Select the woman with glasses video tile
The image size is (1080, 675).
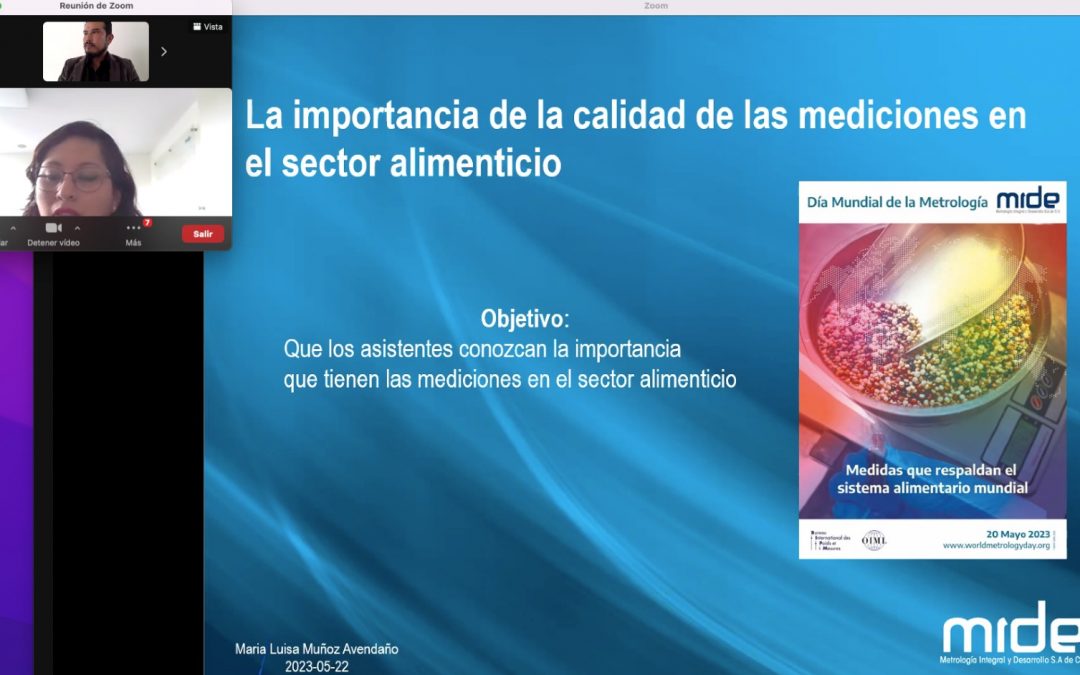(x=116, y=152)
